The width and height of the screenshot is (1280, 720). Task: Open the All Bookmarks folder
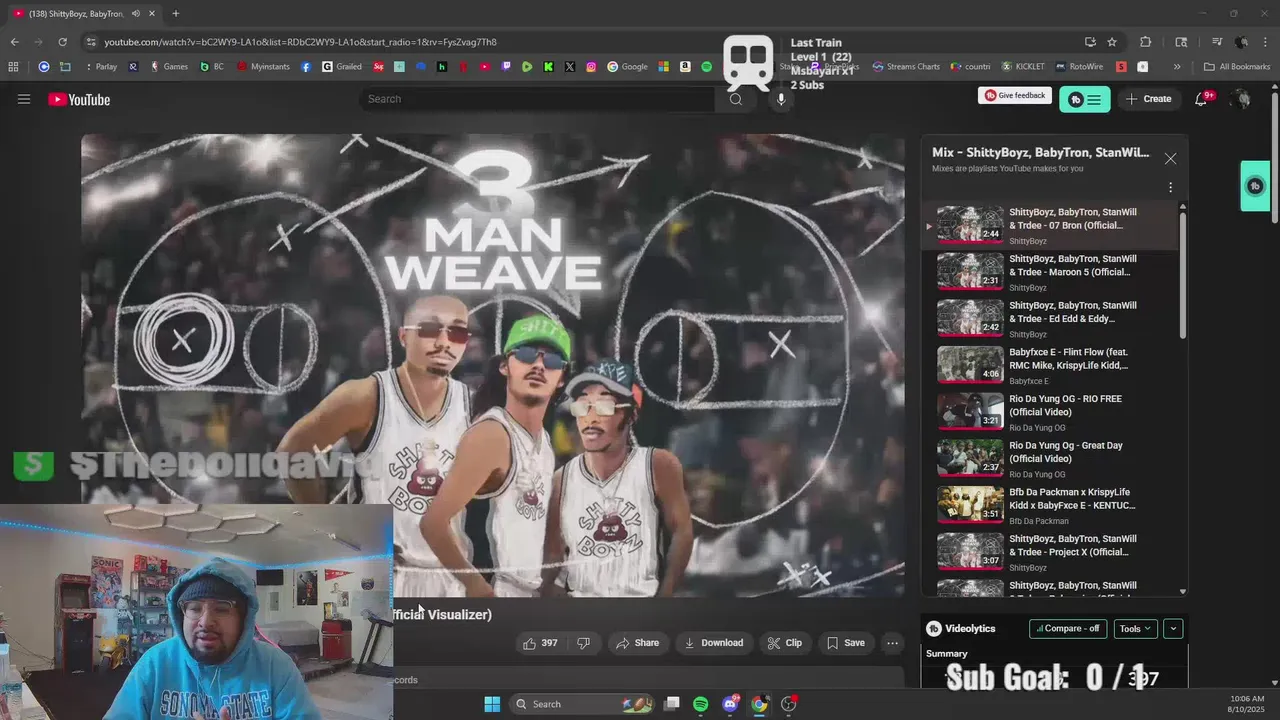tap(1237, 67)
